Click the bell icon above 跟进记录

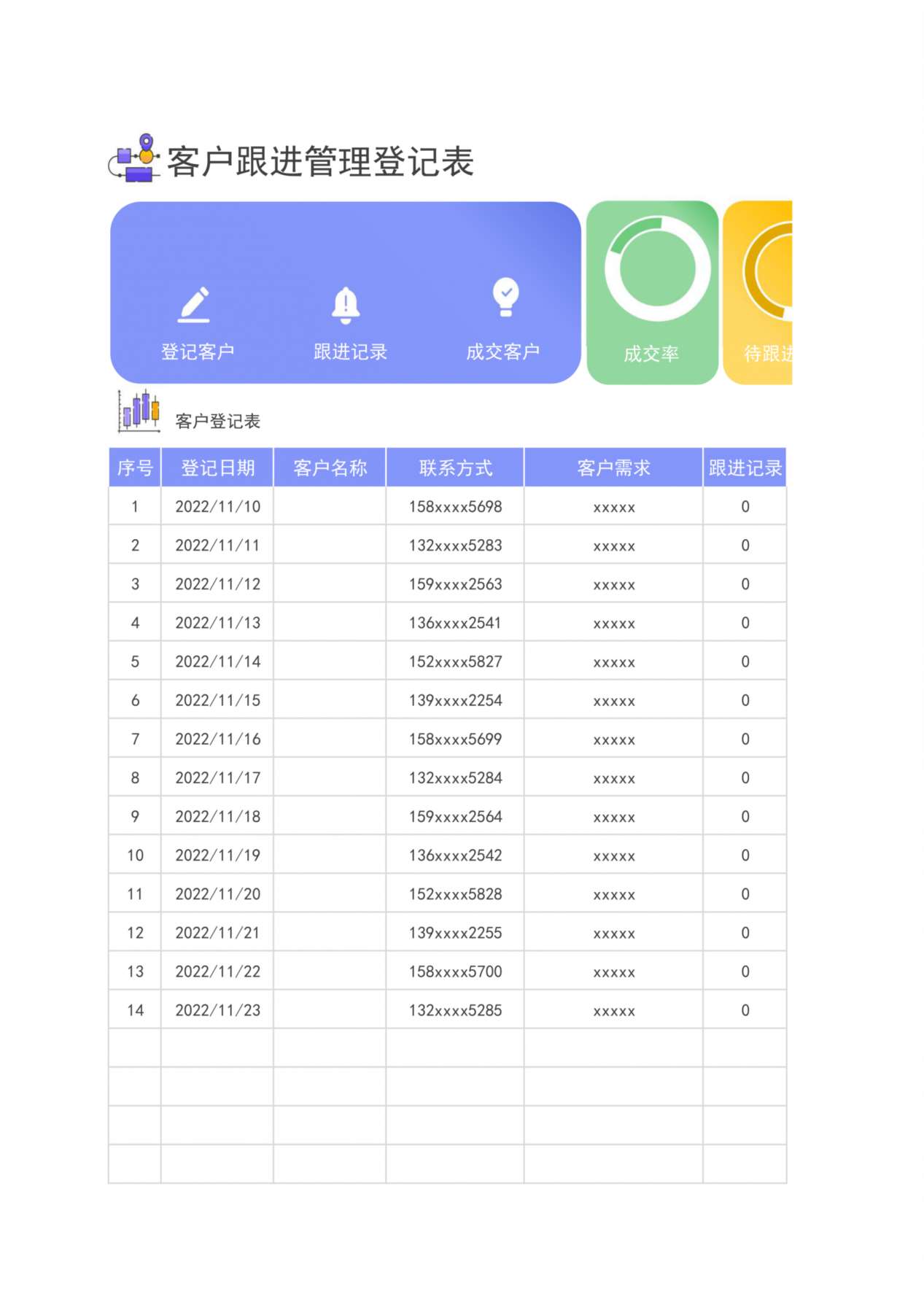(x=346, y=306)
